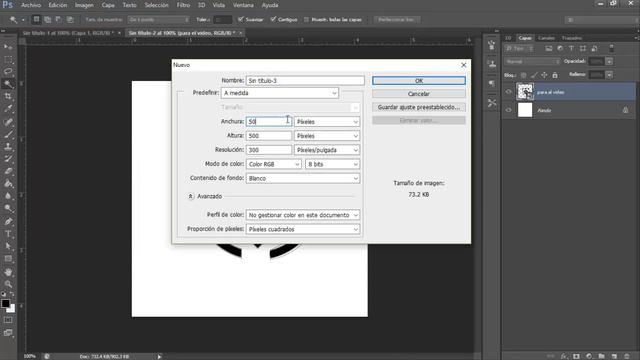Switch to the Canales tab

(546, 38)
